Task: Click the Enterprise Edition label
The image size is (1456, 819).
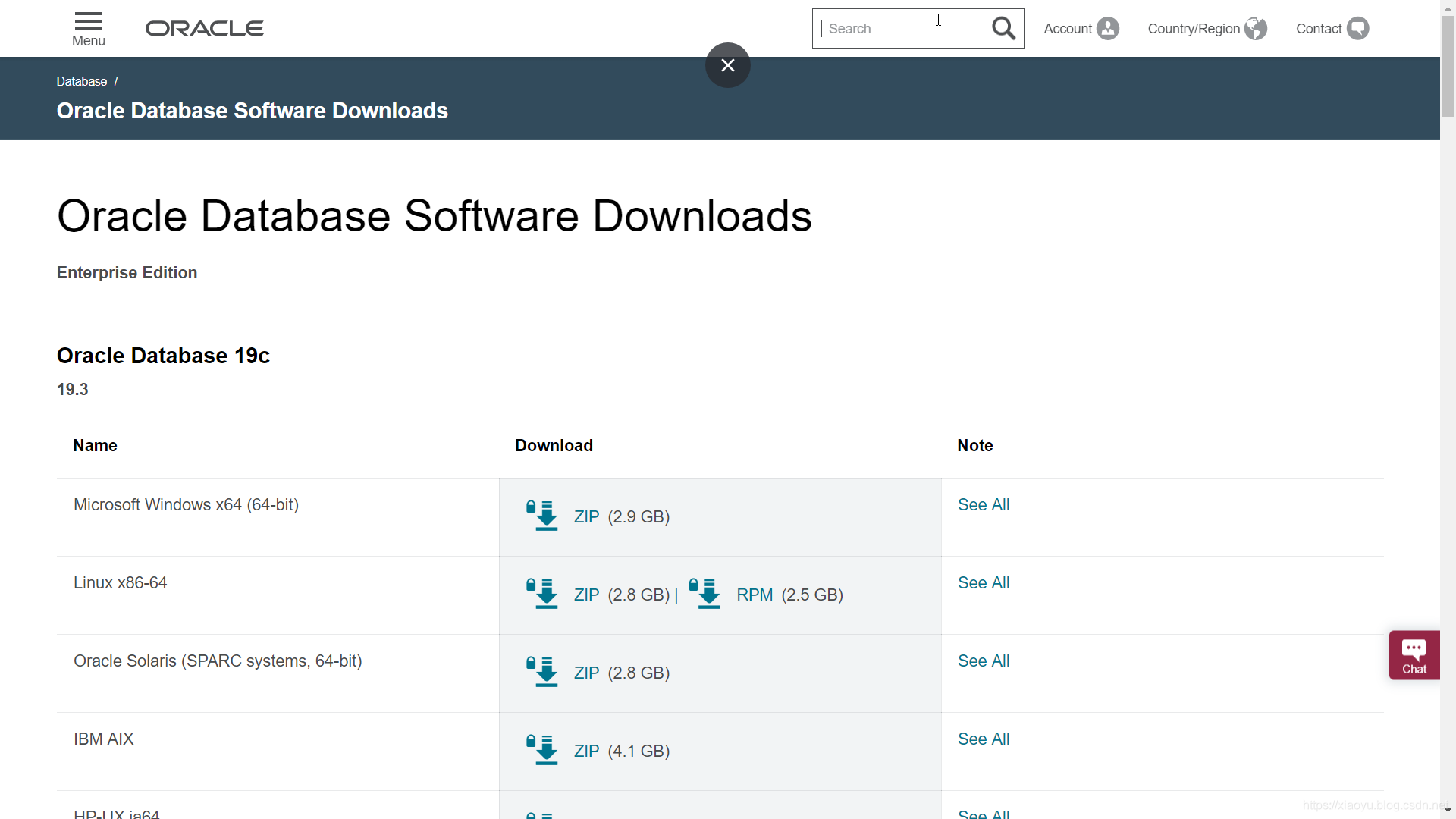Action: pos(127,273)
